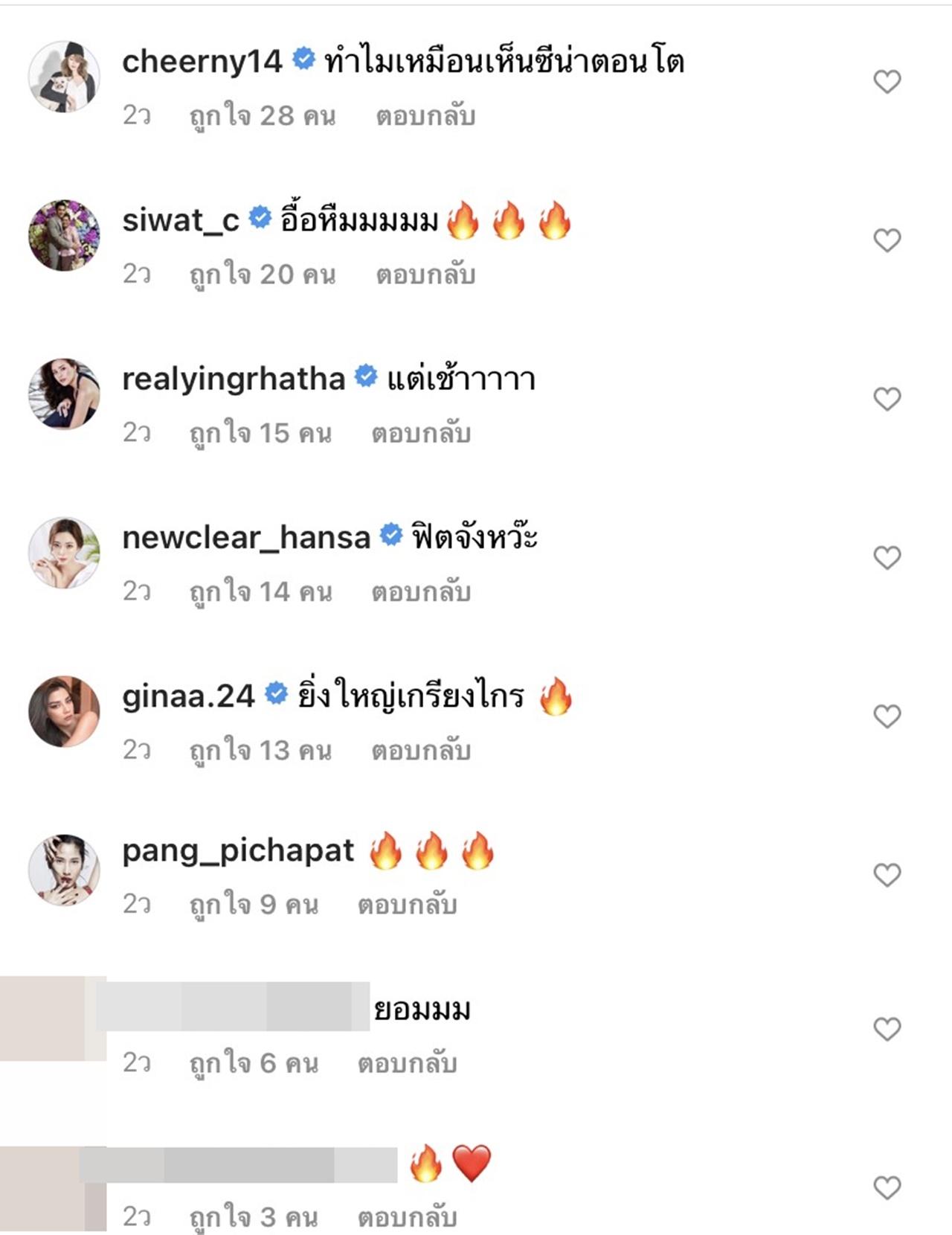This screenshot has width=952, height=1235.
Task: Show who liked ginaa.24's comment (13 คน)
Action: (x=260, y=751)
